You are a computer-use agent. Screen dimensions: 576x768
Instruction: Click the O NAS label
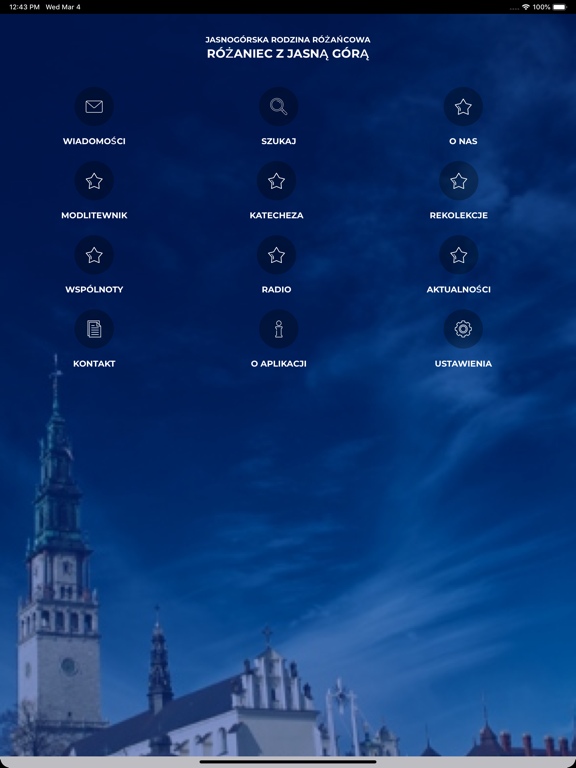tap(463, 141)
